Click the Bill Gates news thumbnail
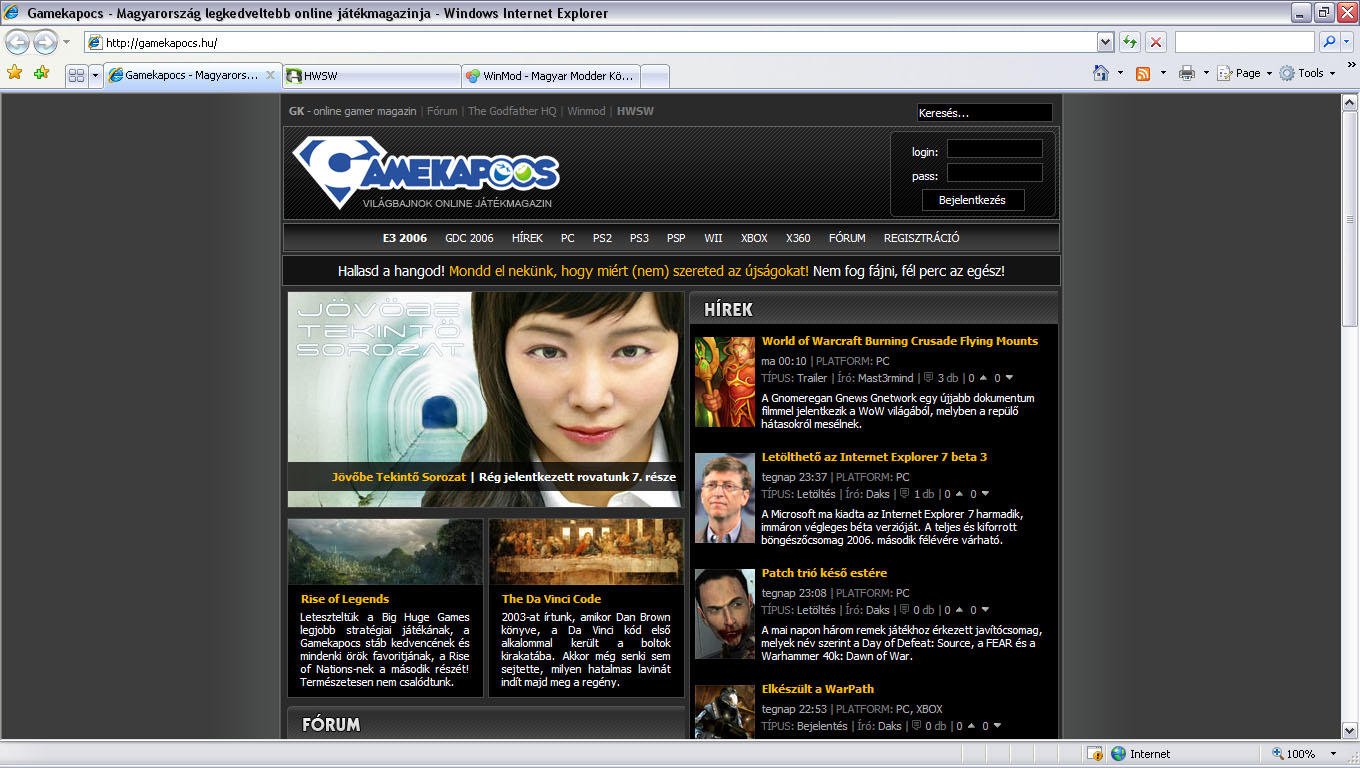 (x=725, y=498)
